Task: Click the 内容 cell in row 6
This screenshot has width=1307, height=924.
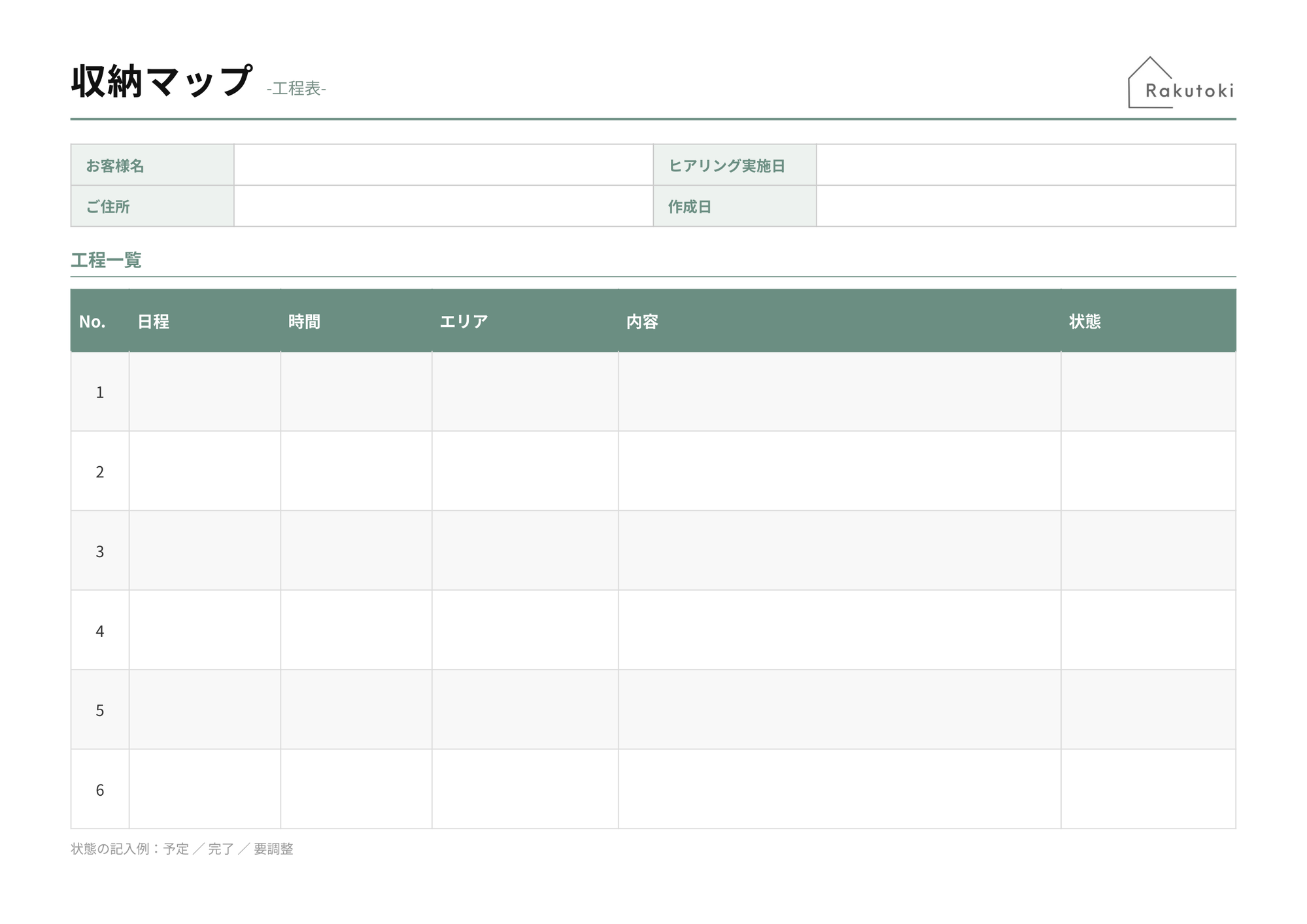Action: click(840, 789)
